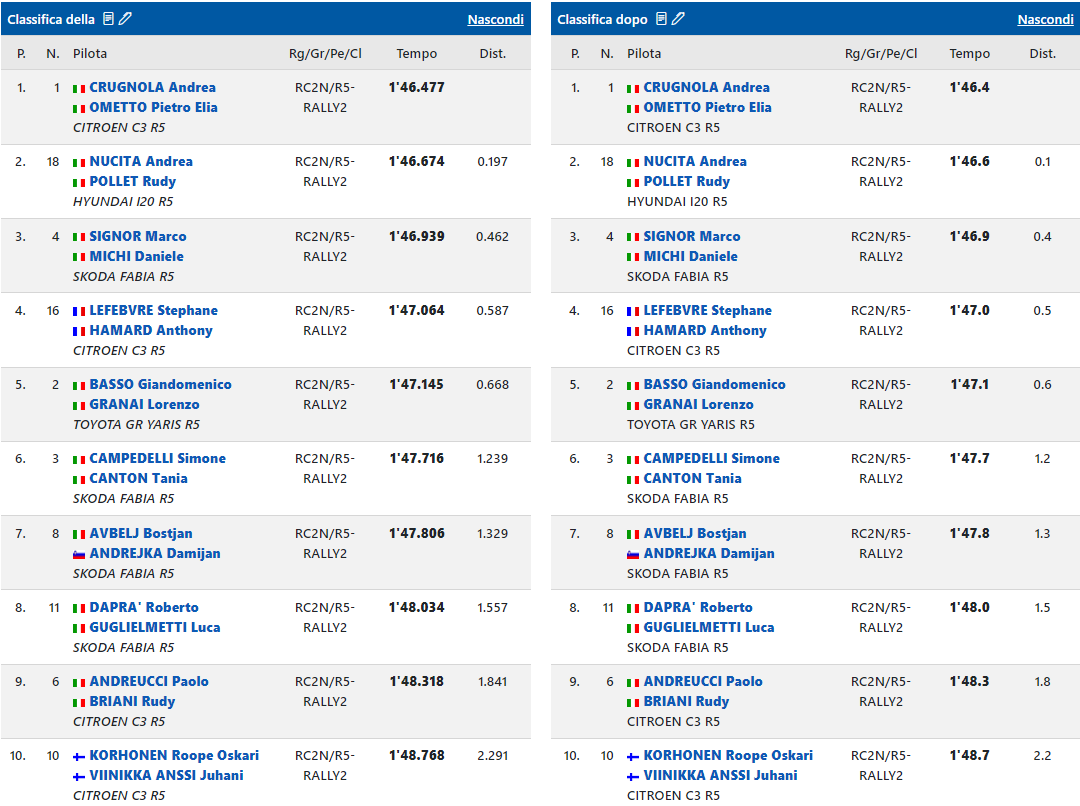
Task: Open NUCITA Andrea's profile in 'Classifica della'
Action: pyautogui.click(x=141, y=161)
